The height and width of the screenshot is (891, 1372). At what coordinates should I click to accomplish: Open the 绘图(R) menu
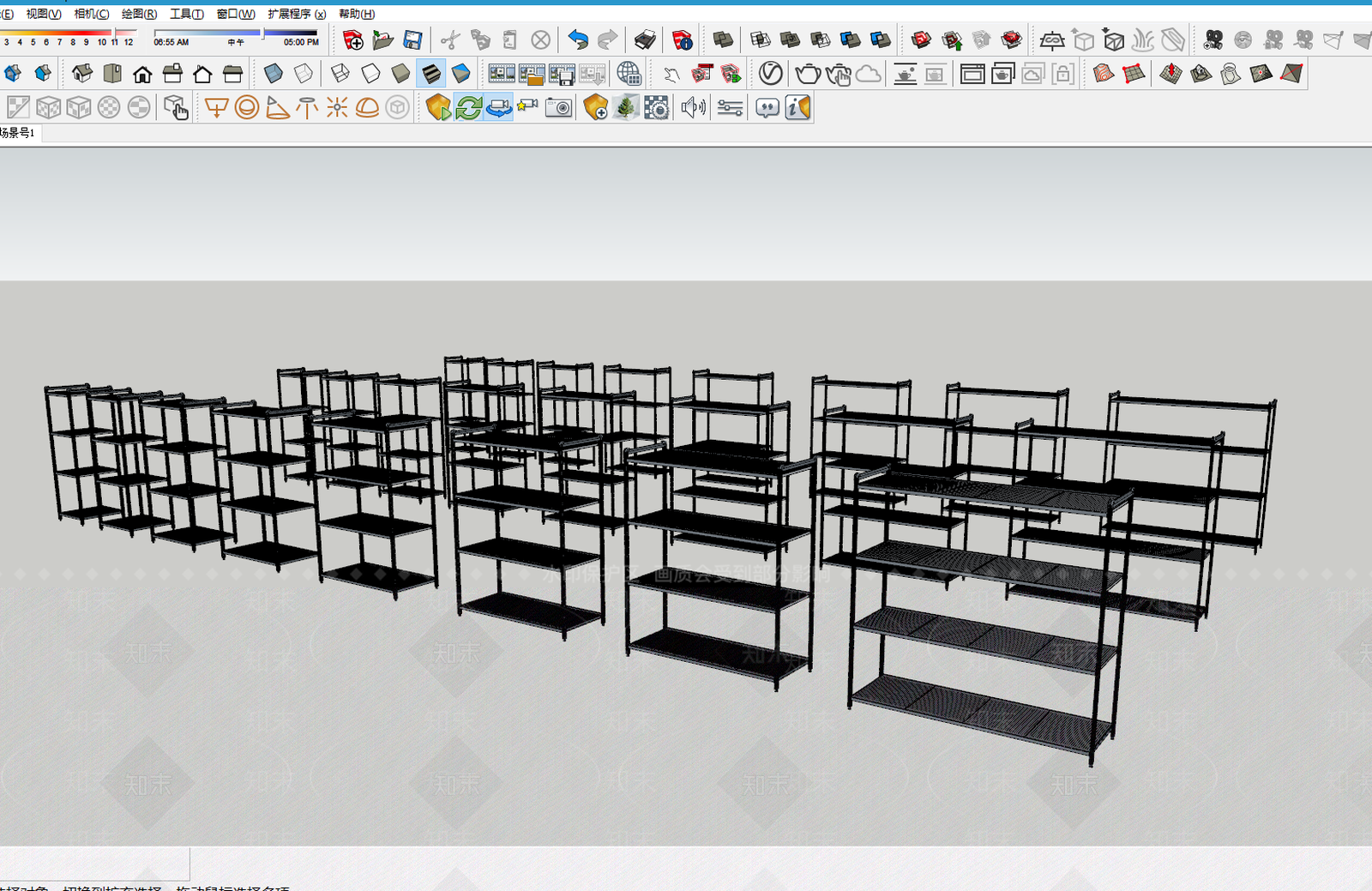click(x=139, y=14)
